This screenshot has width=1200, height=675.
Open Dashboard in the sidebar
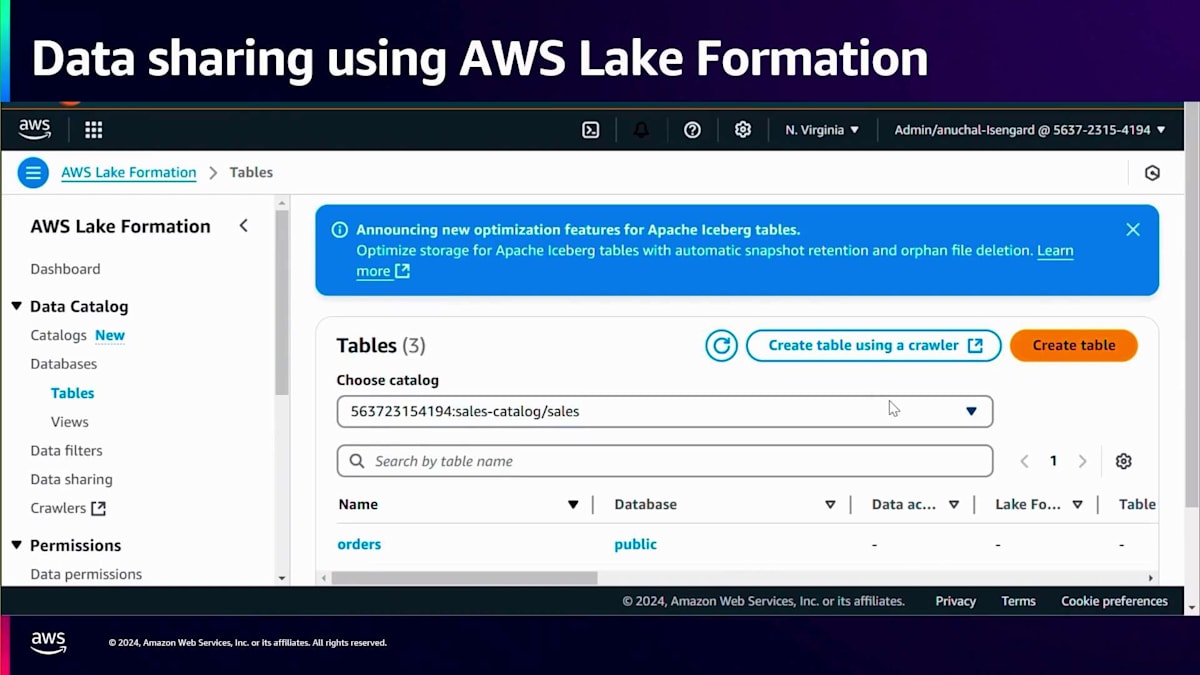(x=65, y=269)
